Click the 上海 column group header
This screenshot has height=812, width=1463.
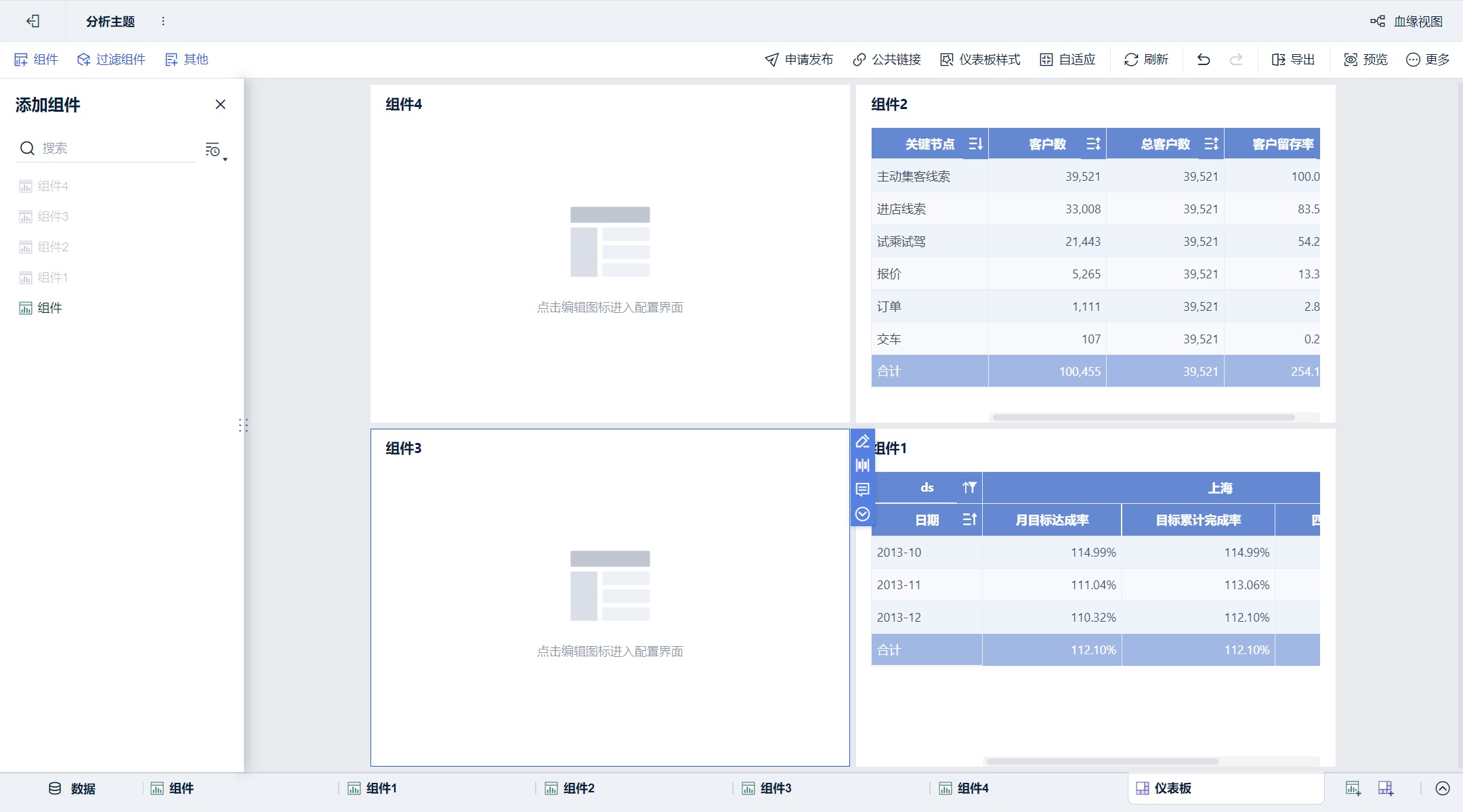[x=1221, y=488]
